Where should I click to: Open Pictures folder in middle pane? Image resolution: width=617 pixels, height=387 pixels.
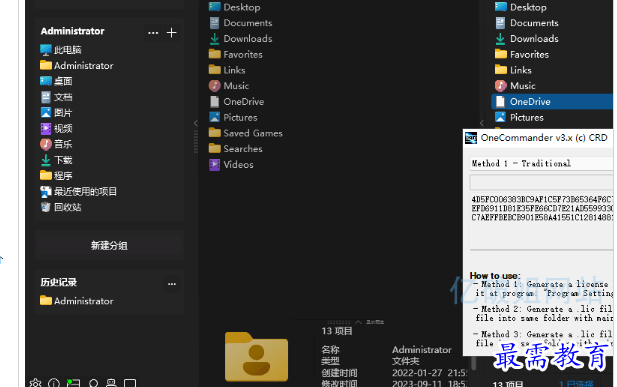[x=233, y=117]
